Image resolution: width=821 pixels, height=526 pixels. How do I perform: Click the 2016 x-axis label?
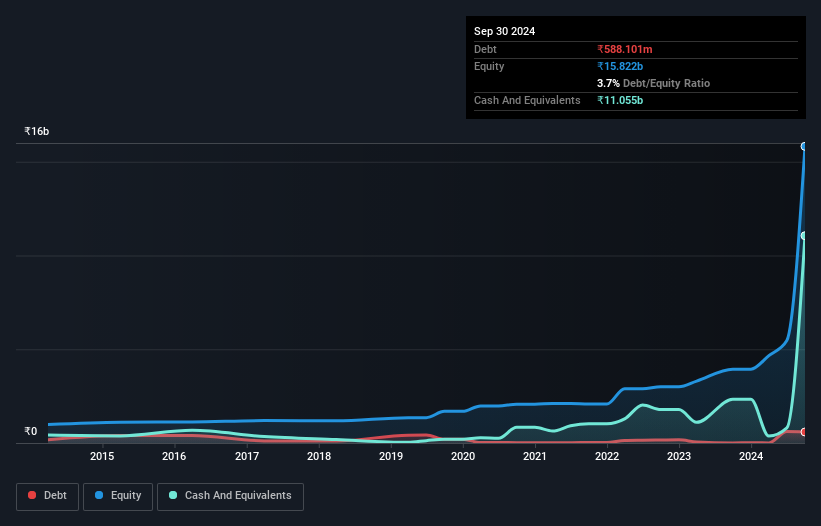point(174,456)
